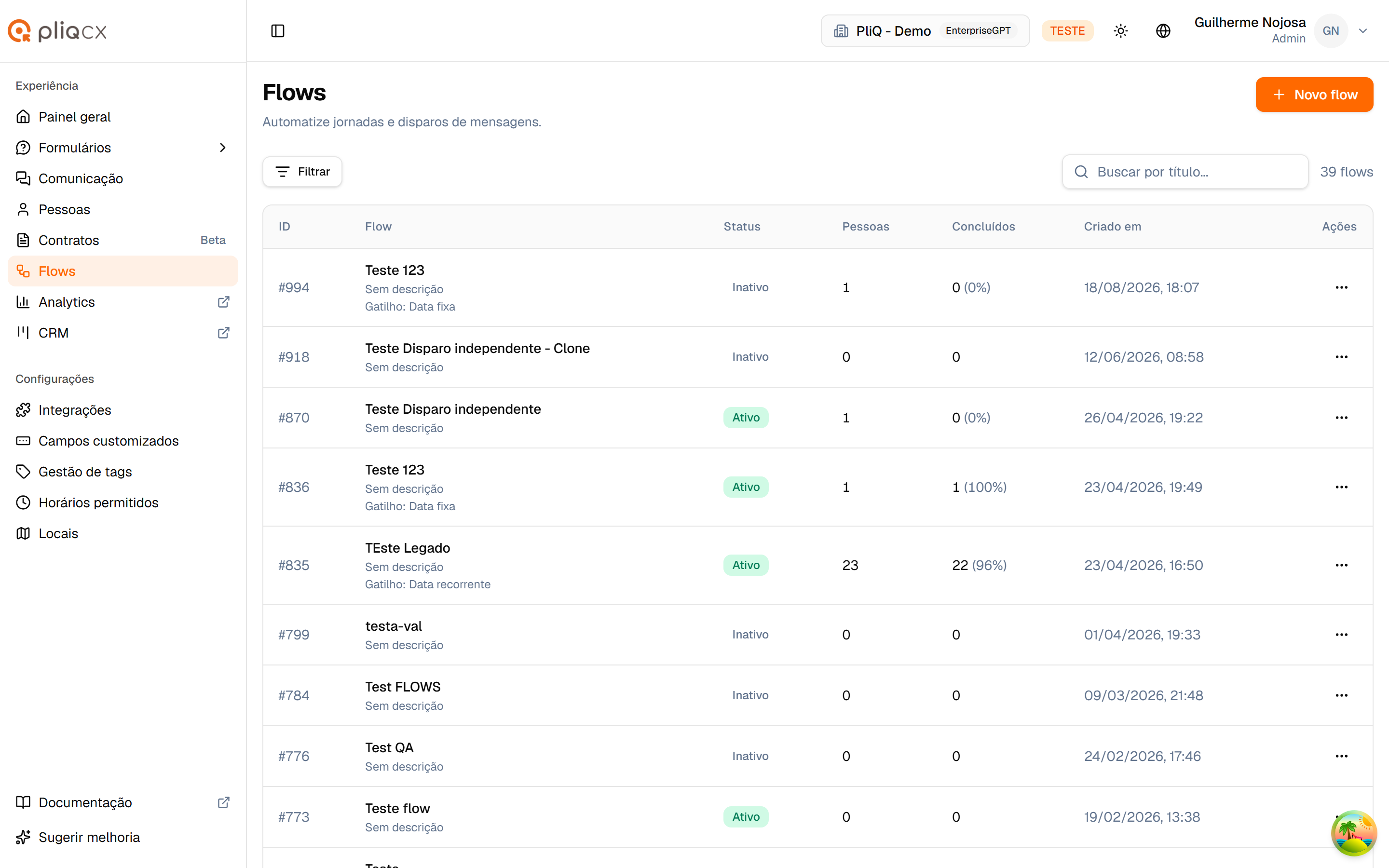The image size is (1389, 868).
Task: Open the PliQ - Demo workspace selector
Action: (925, 31)
